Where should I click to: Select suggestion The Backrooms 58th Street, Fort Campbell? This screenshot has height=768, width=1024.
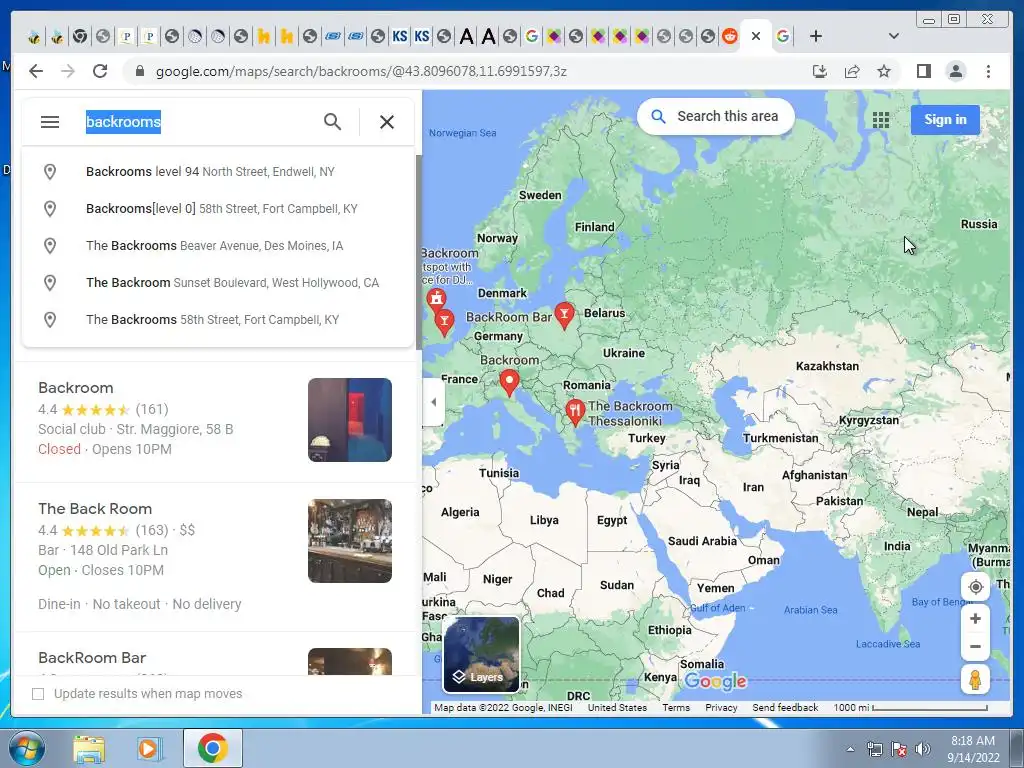218,319
